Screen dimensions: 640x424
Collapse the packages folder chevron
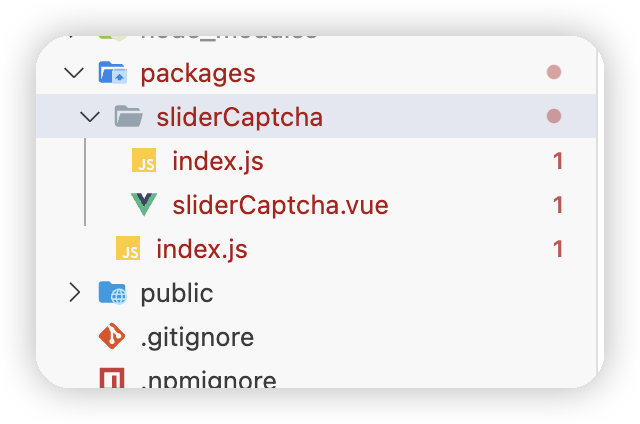(73, 73)
